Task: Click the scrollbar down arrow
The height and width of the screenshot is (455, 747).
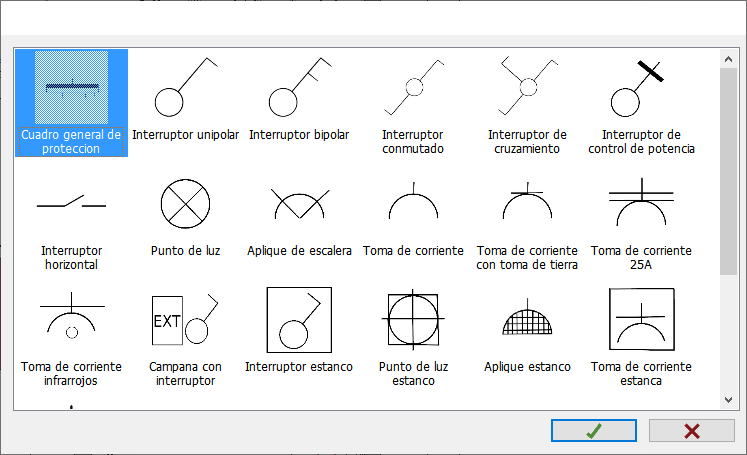Action: tap(728, 400)
